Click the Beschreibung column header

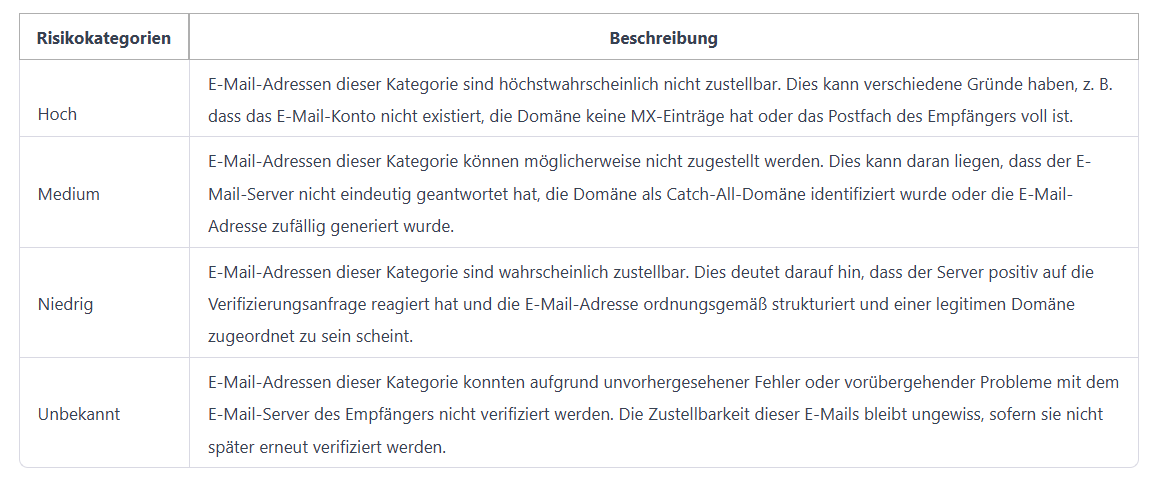pyautogui.click(x=664, y=38)
